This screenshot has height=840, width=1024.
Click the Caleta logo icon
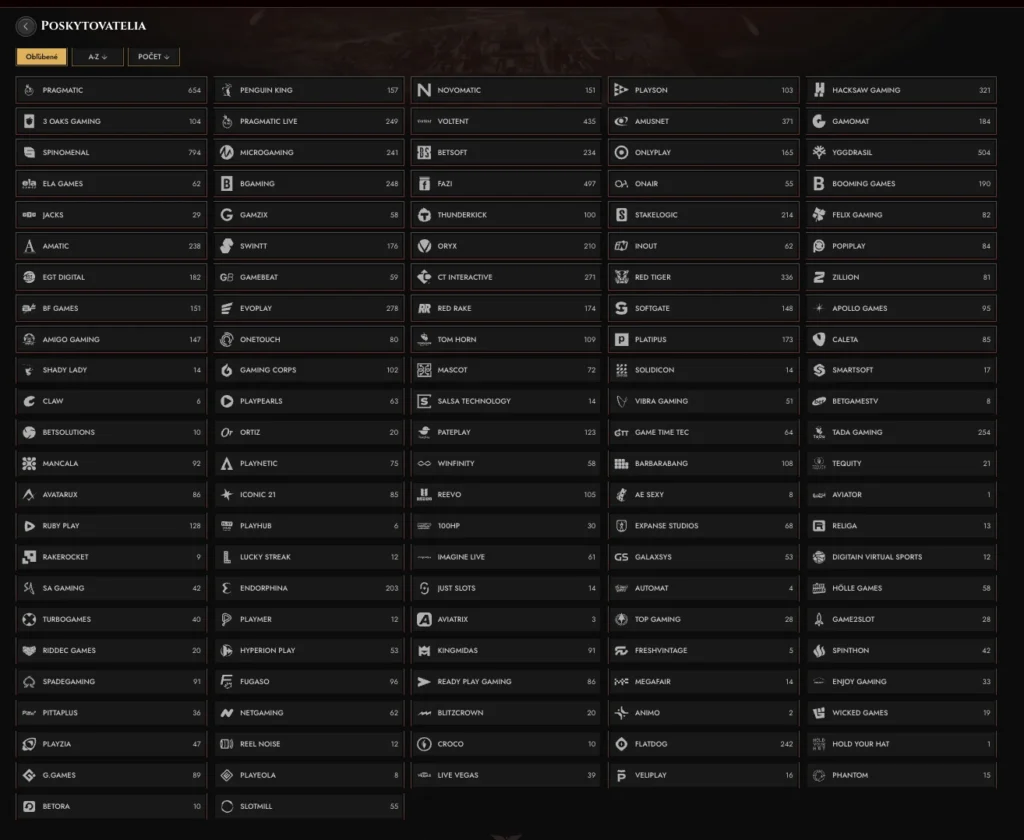[819, 340]
